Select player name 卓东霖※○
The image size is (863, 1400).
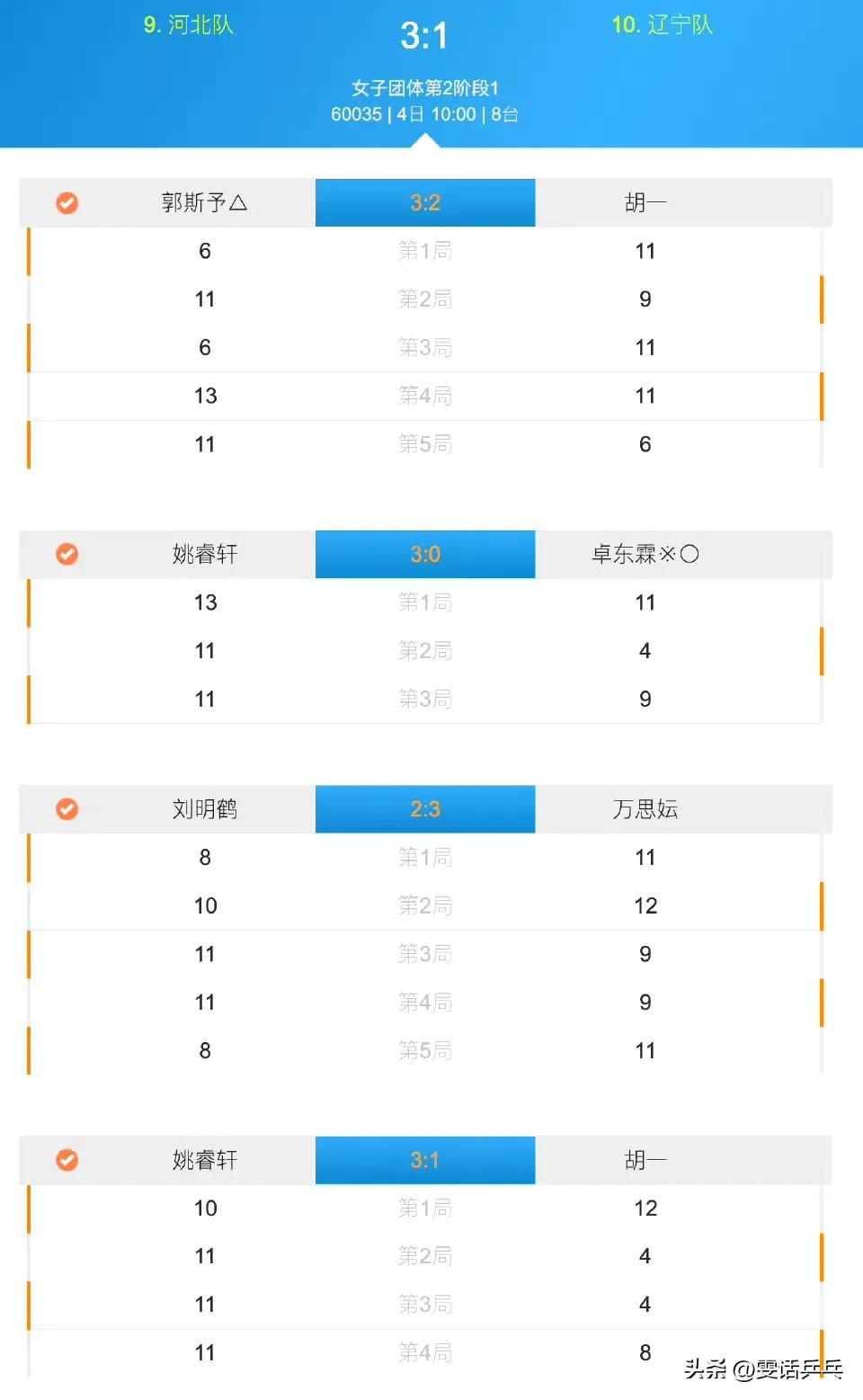(x=645, y=554)
